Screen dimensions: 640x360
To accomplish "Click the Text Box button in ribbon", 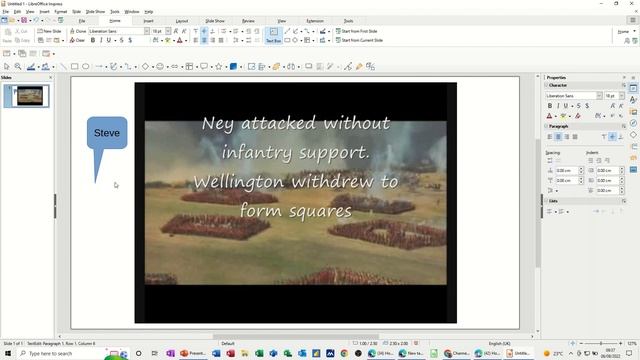I will pos(273,36).
